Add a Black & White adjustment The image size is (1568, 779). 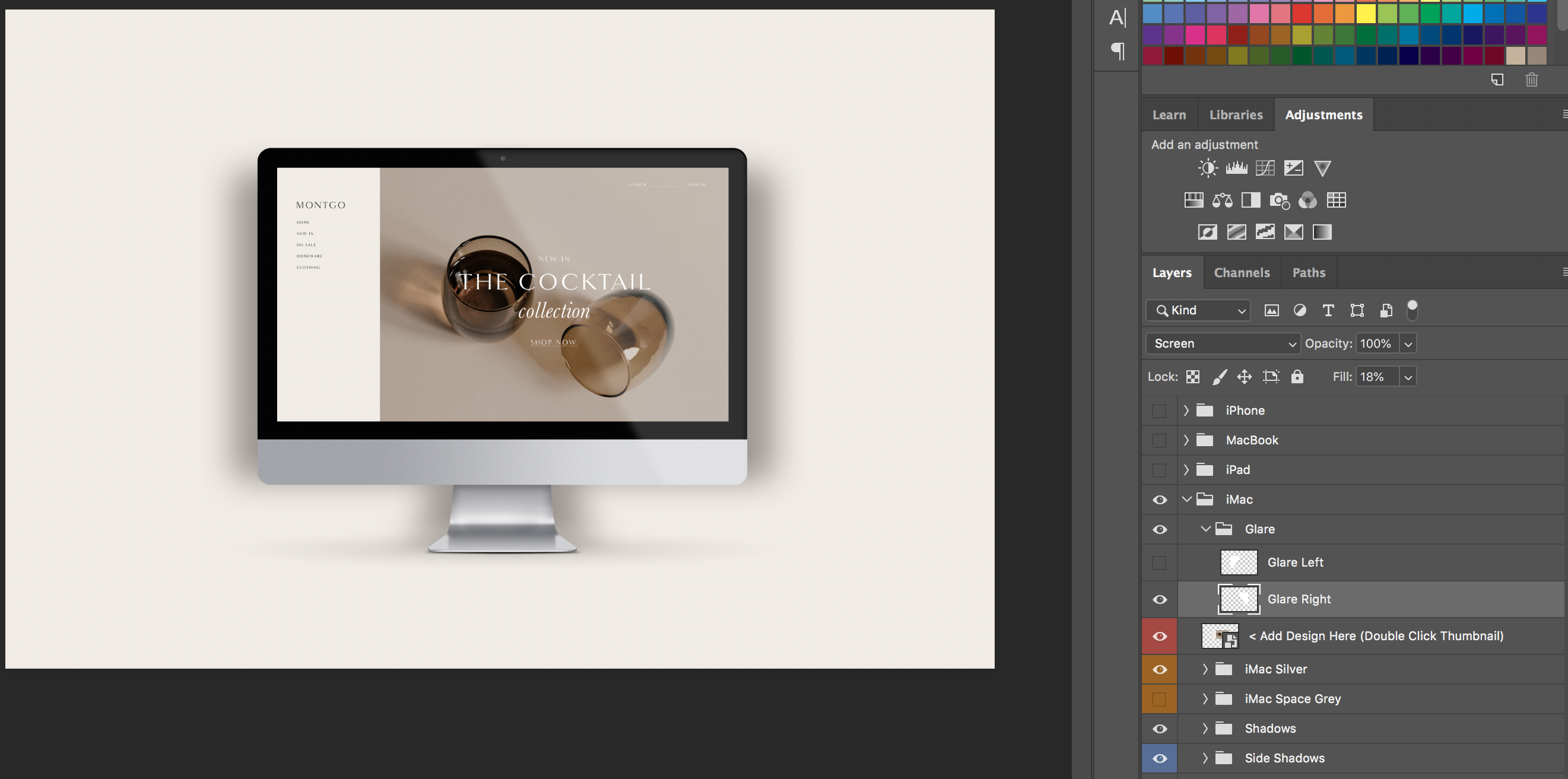click(x=1251, y=200)
